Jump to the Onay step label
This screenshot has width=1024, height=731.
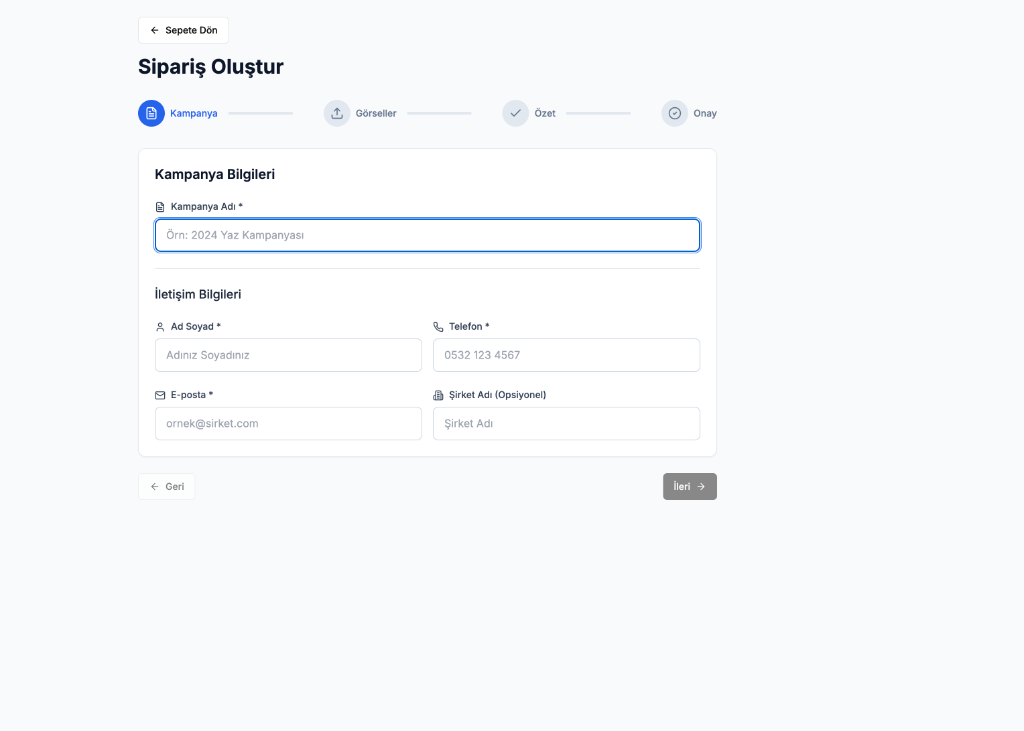coord(705,114)
